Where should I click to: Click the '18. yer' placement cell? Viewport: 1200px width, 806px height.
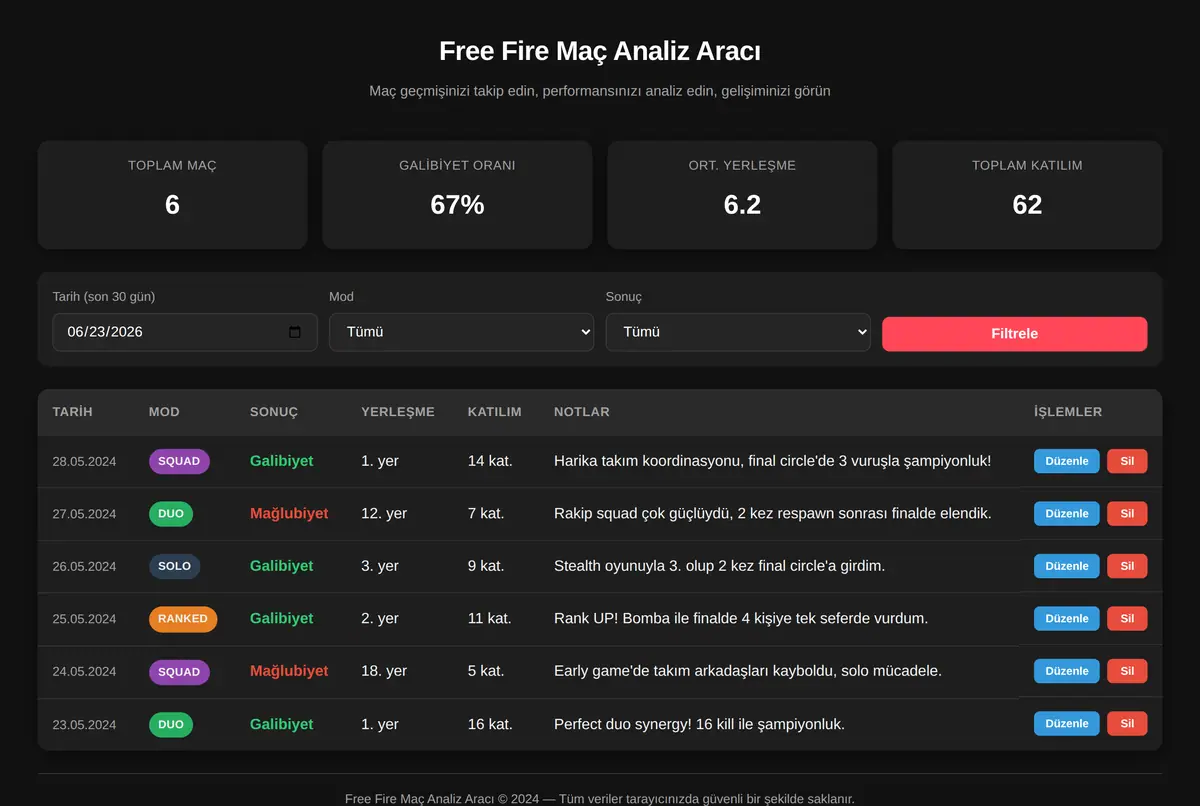(384, 671)
